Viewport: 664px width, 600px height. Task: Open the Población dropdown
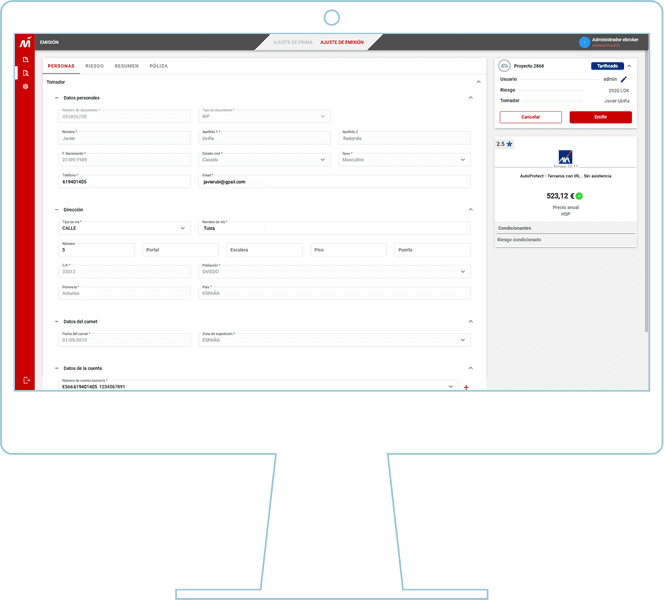coord(334,271)
